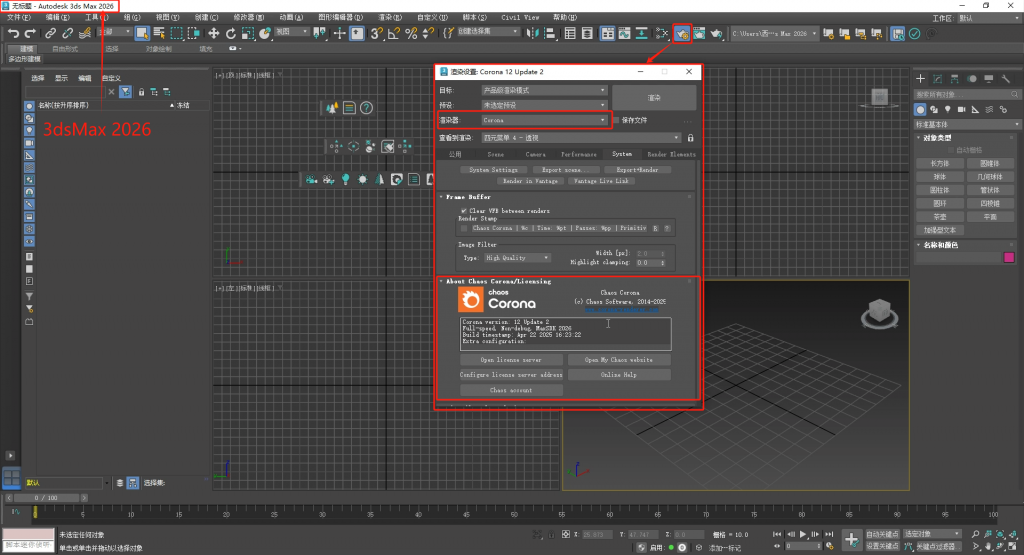Toggle the 3D Snaps icon
The image size is (1024, 555).
point(376,33)
